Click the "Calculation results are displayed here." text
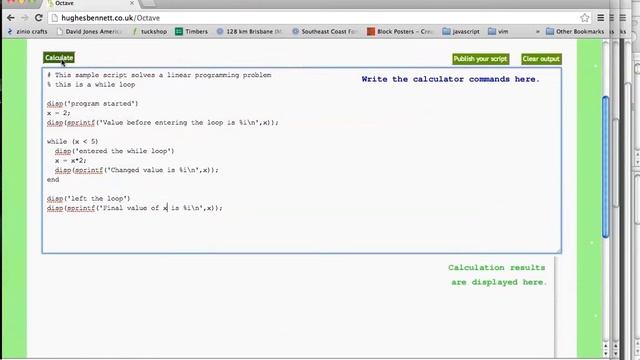This screenshot has width=640, height=360. pos(498,275)
